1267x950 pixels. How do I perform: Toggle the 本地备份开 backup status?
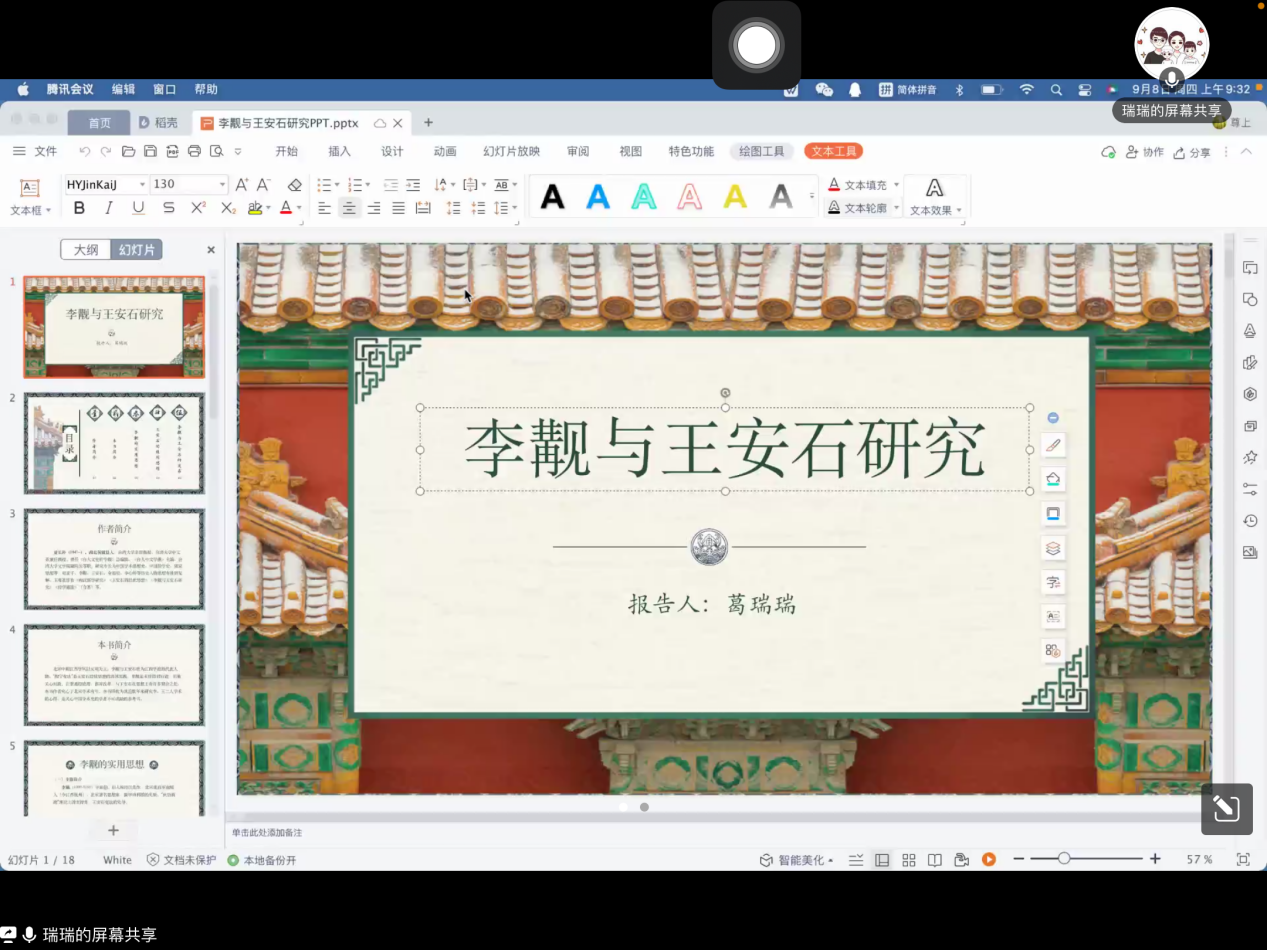click(x=262, y=860)
